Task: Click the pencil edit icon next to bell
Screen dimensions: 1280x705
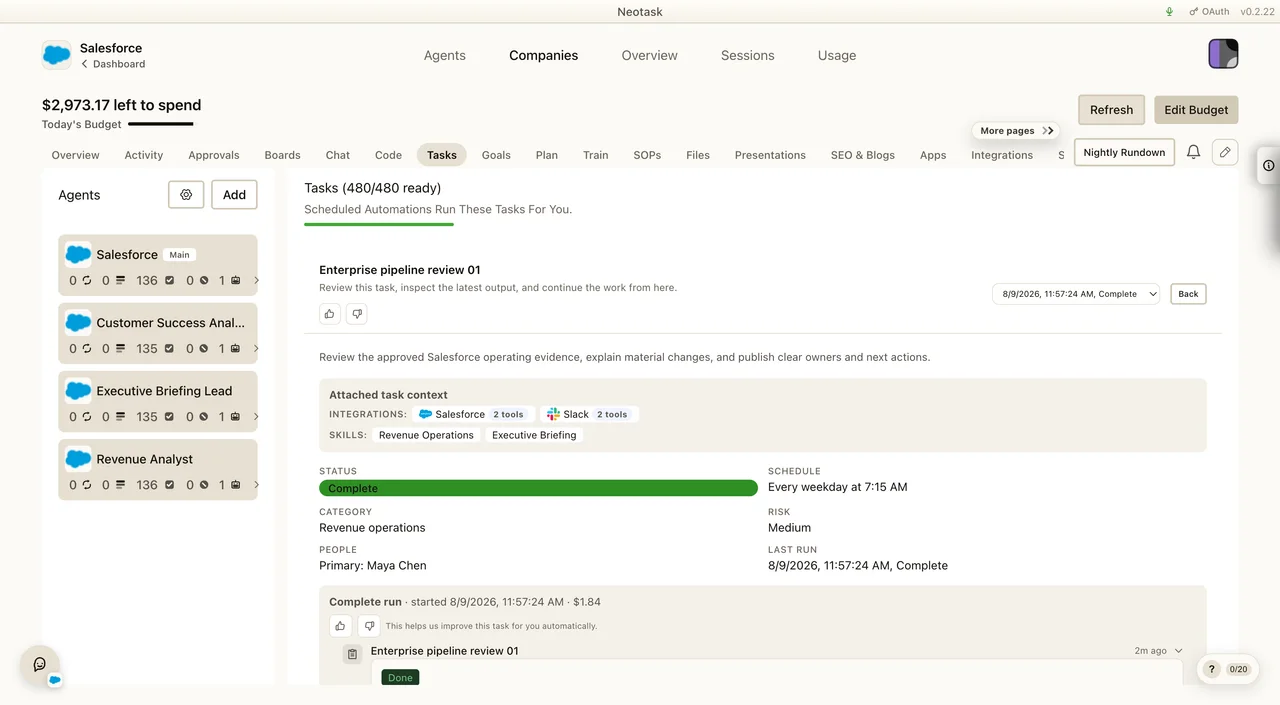Action: click(1225, 152)
